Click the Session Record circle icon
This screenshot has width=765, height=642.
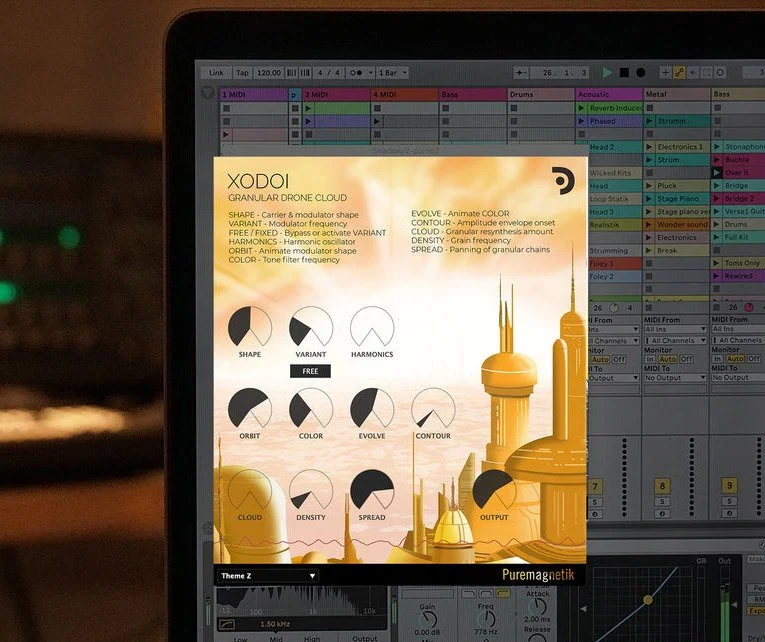[x=720, y=73]
